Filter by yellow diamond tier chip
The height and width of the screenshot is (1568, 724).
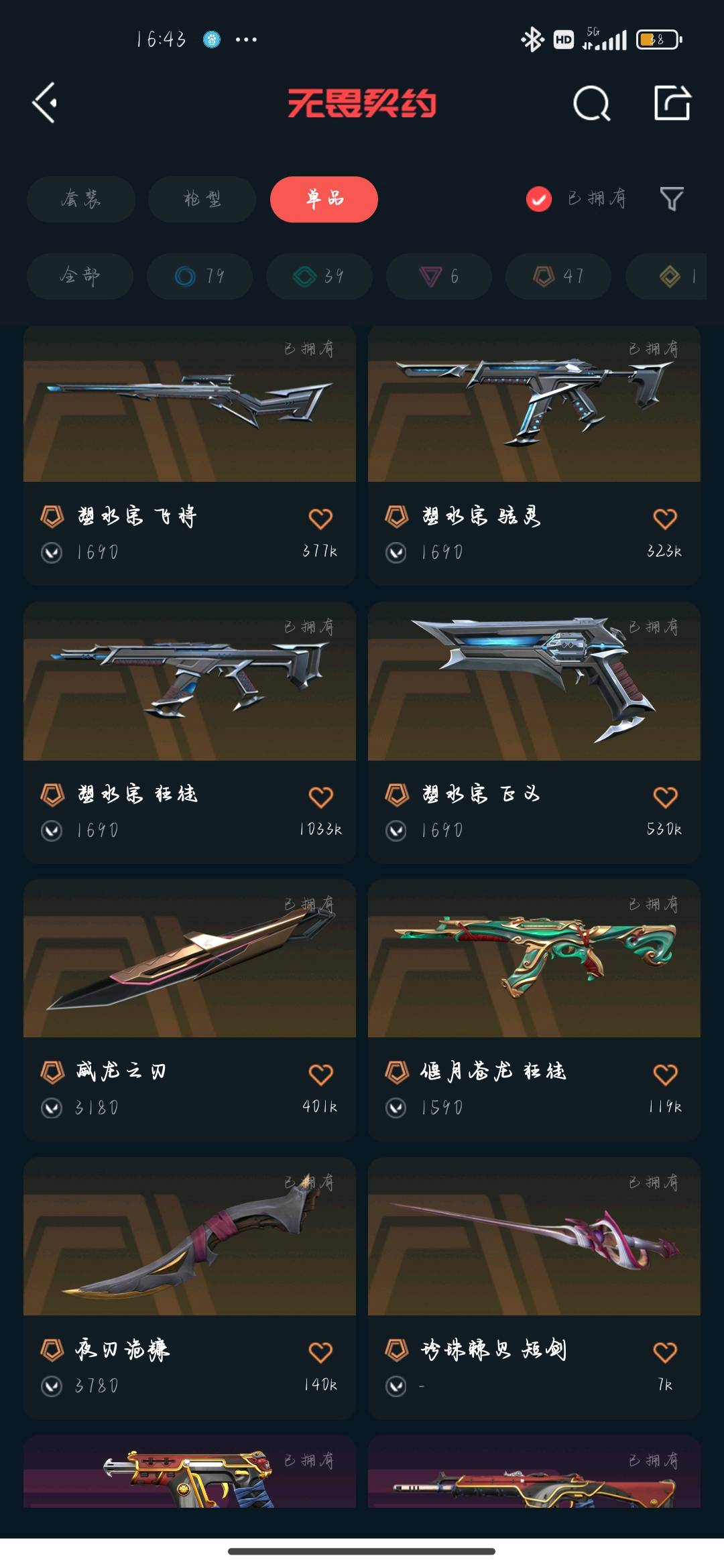click(666, 276)
